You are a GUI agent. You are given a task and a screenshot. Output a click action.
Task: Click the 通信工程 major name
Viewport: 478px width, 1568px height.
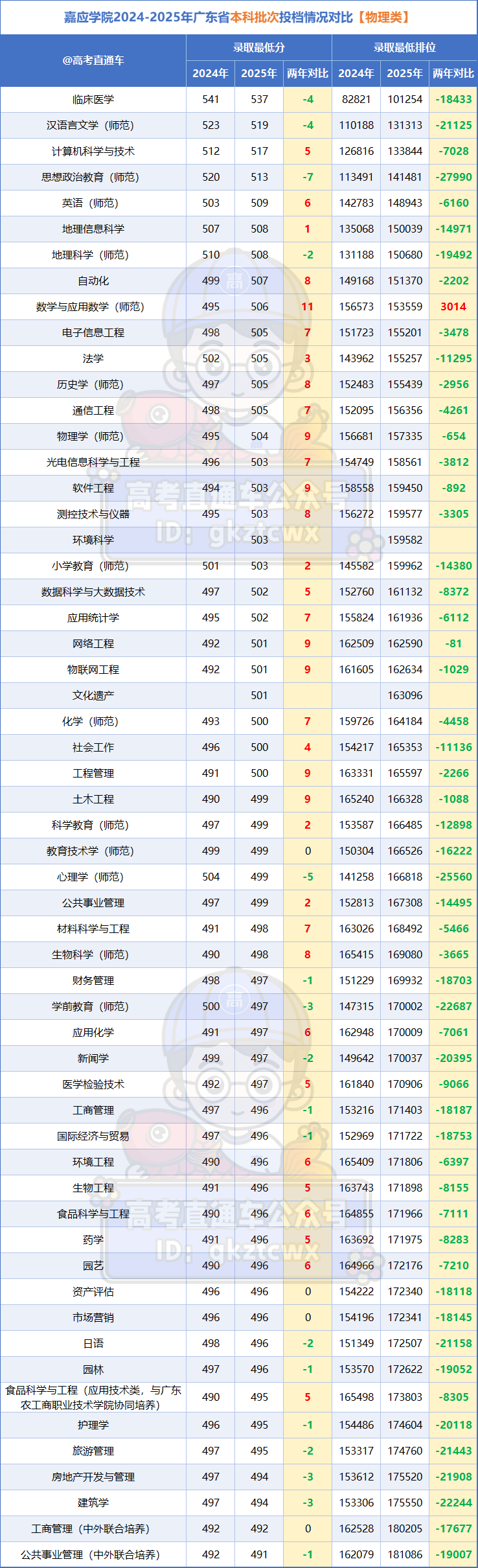[93, 410]
